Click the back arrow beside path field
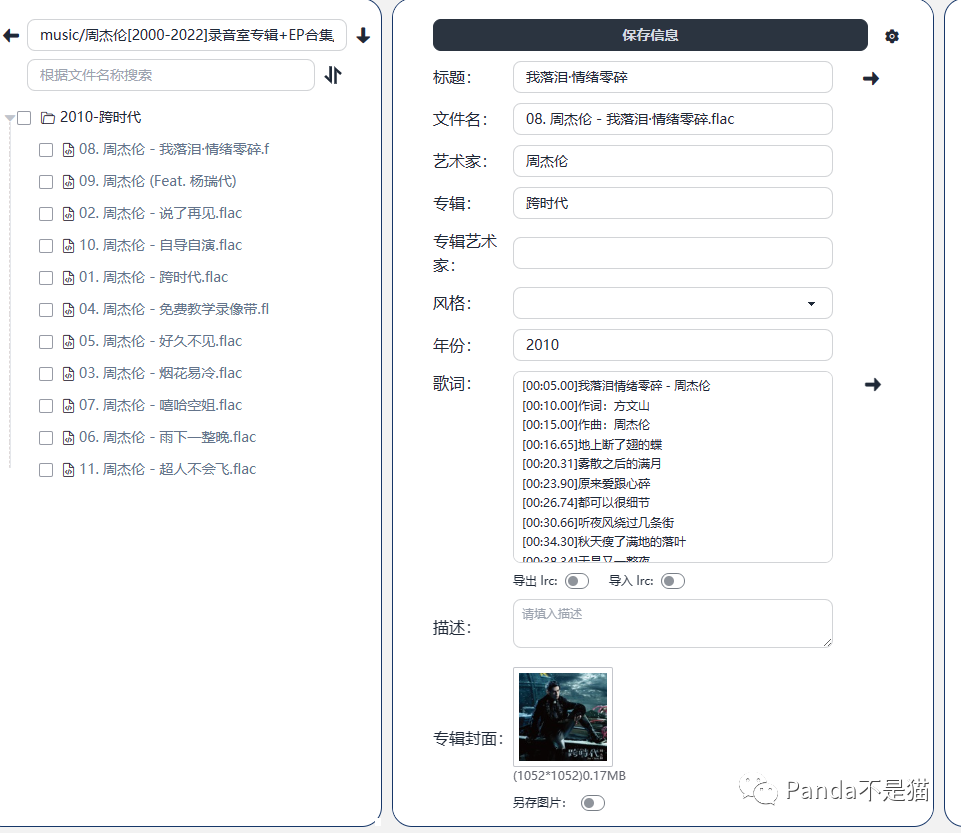This screenshot has width=961, height=833. (11, 36)
